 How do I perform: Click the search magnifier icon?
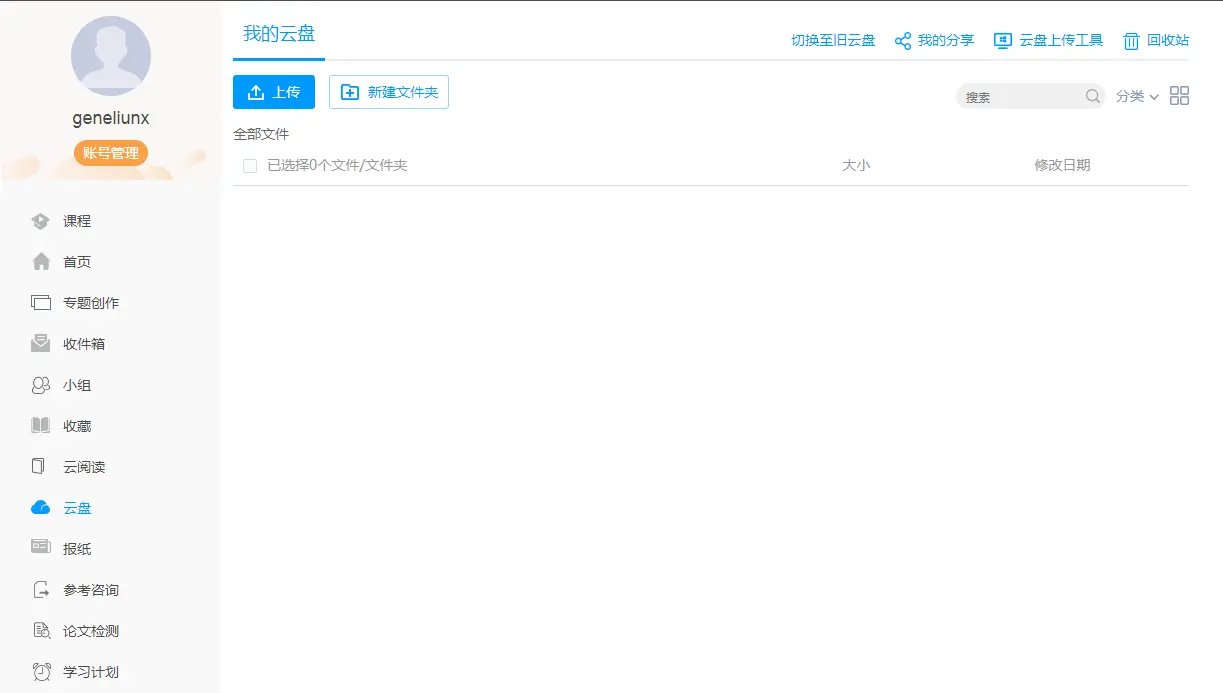(1092, 97)
